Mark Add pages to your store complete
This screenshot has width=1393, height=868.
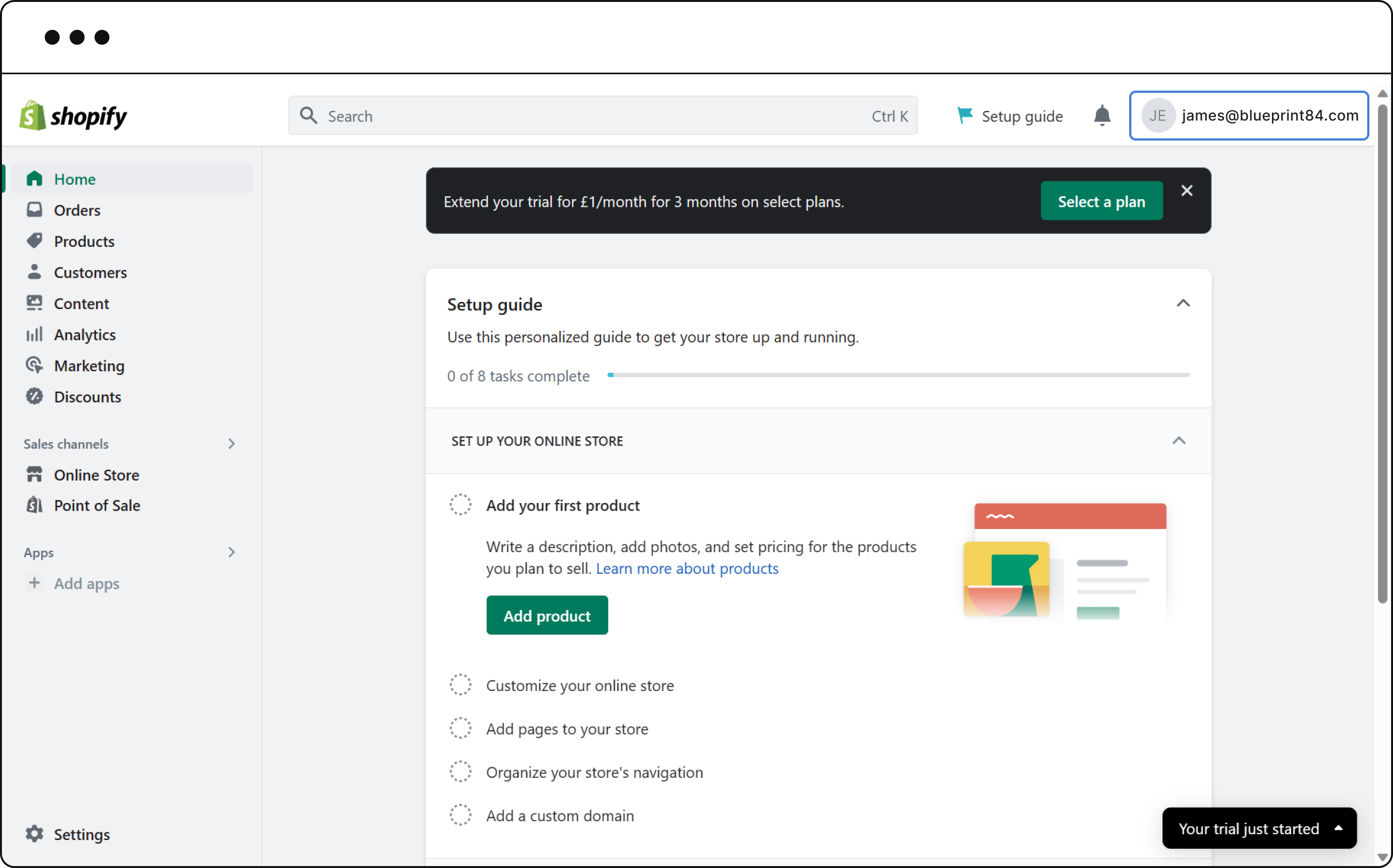point(460,728)
